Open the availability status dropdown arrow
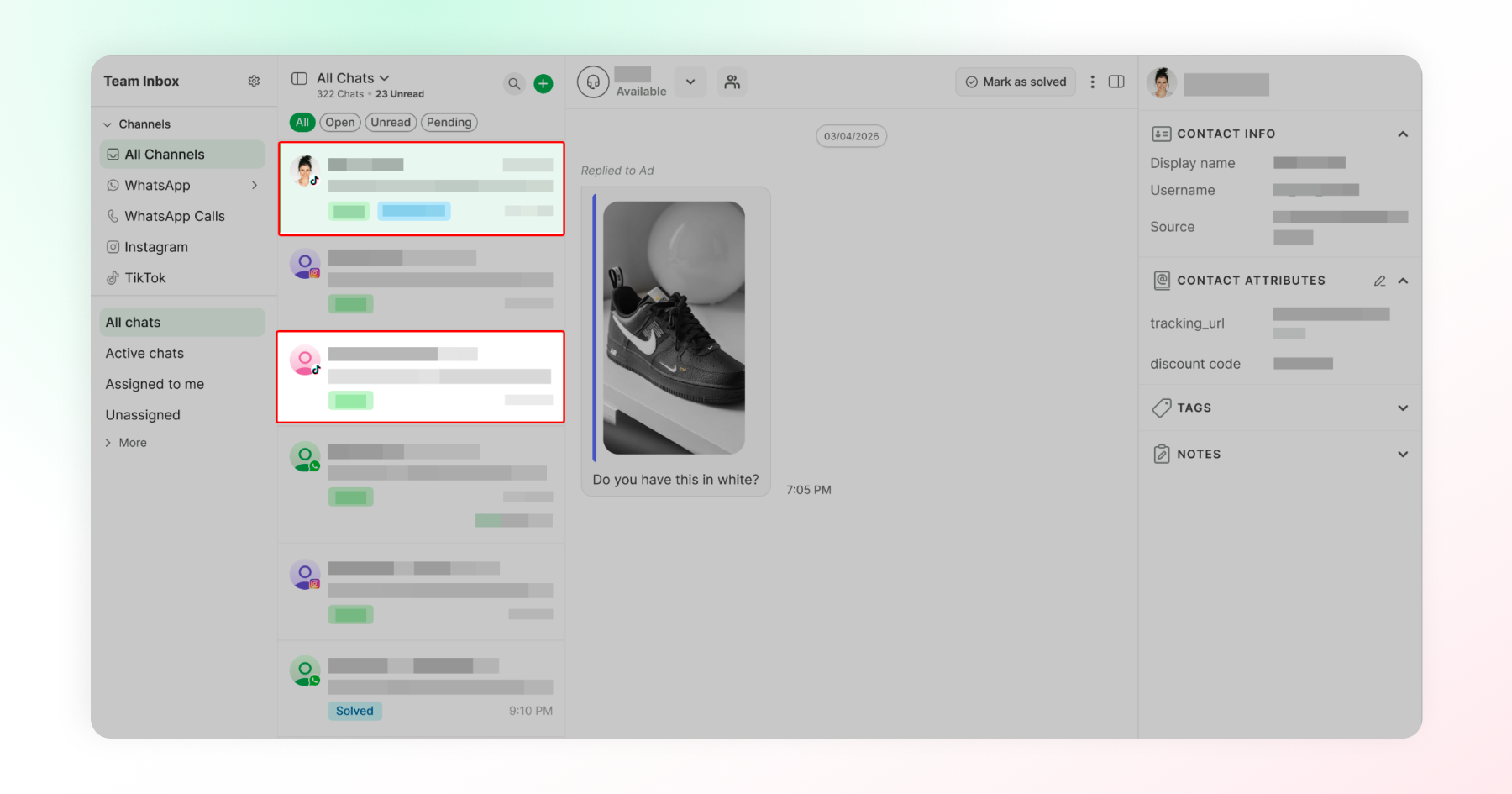Image resolution: width=1512 pixels, height=794 pixels. tap(690, 82)
